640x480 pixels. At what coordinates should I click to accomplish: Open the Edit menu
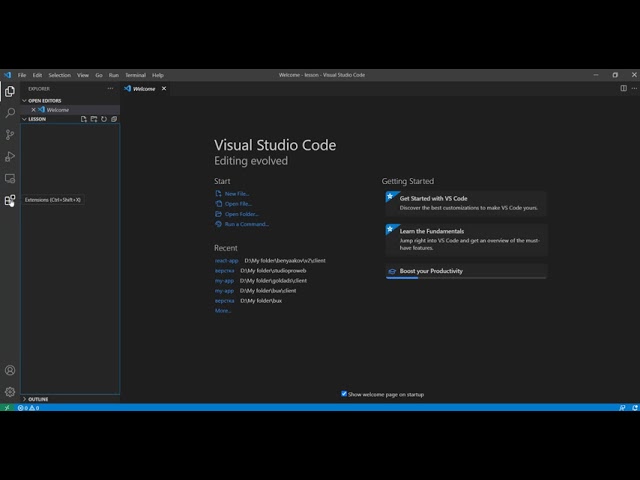tap(37, 75)
